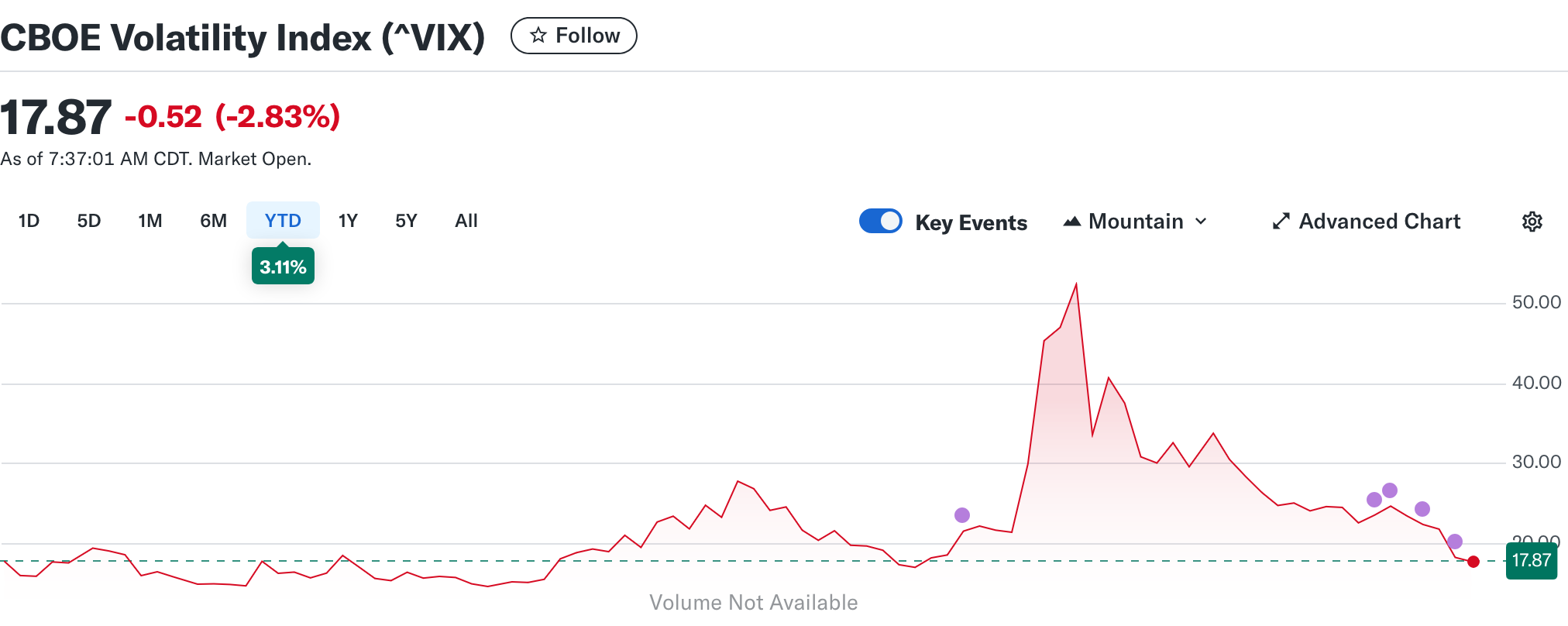The image size is (1568, 626).
Task: Click the key event marker before the spike
Action: [x=962, y=515]
